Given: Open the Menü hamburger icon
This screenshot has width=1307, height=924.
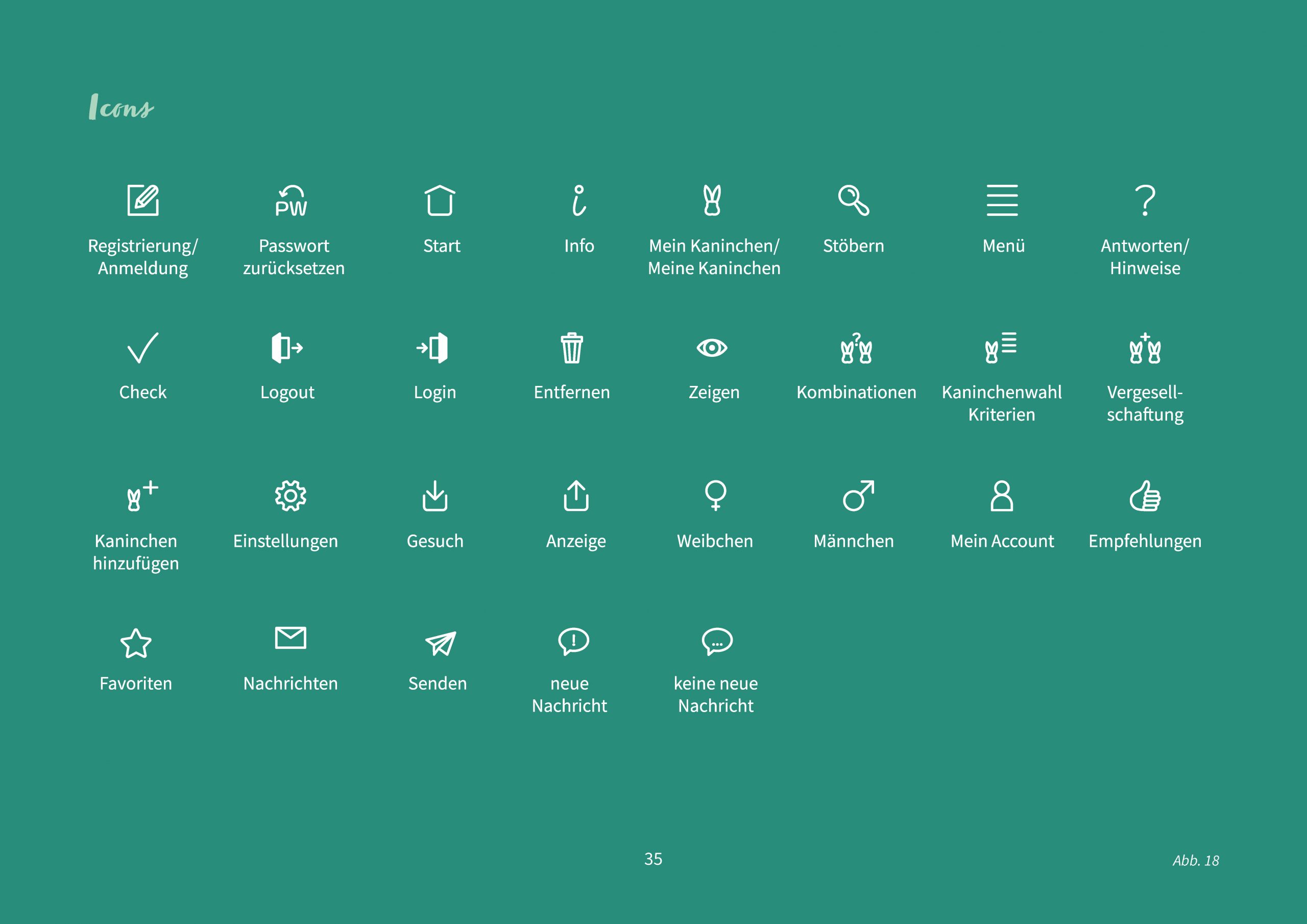Looking at the screenshot, I should pyautogui.click(x=1002, y=201).
